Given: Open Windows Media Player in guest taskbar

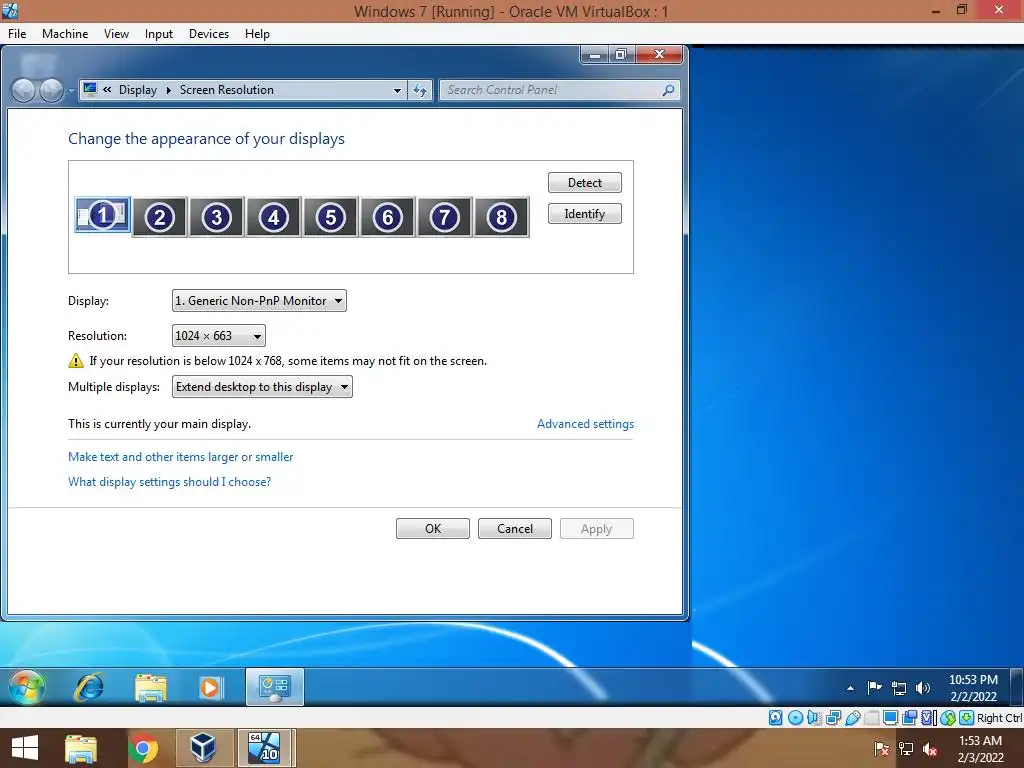Looking at the screenshot, I should pyautogui.click(x=210, y=688).
